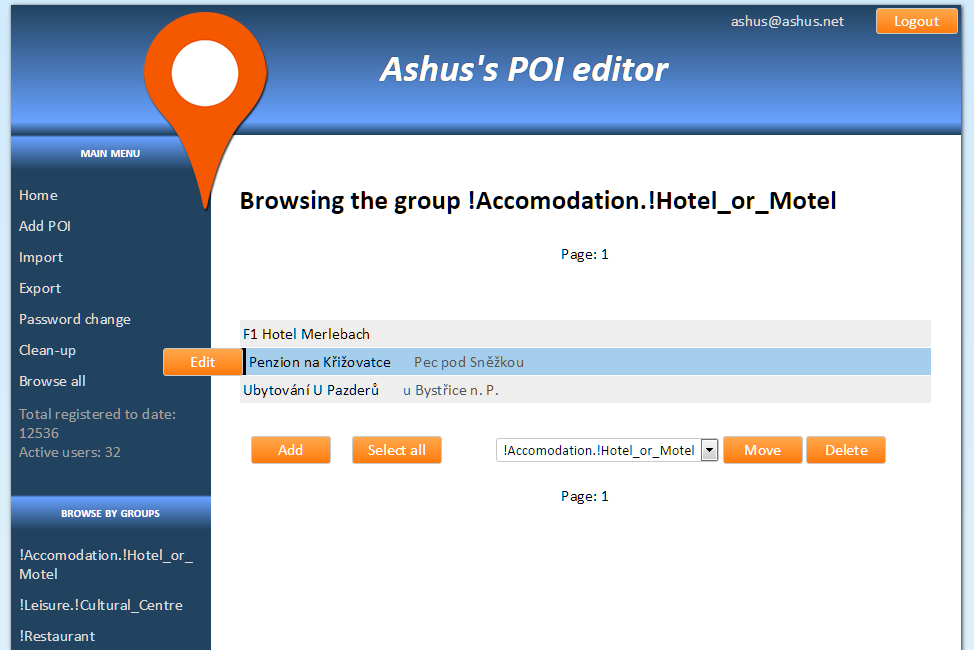Select the Penzion na Křižovatce entry

[x=320, y=362]
